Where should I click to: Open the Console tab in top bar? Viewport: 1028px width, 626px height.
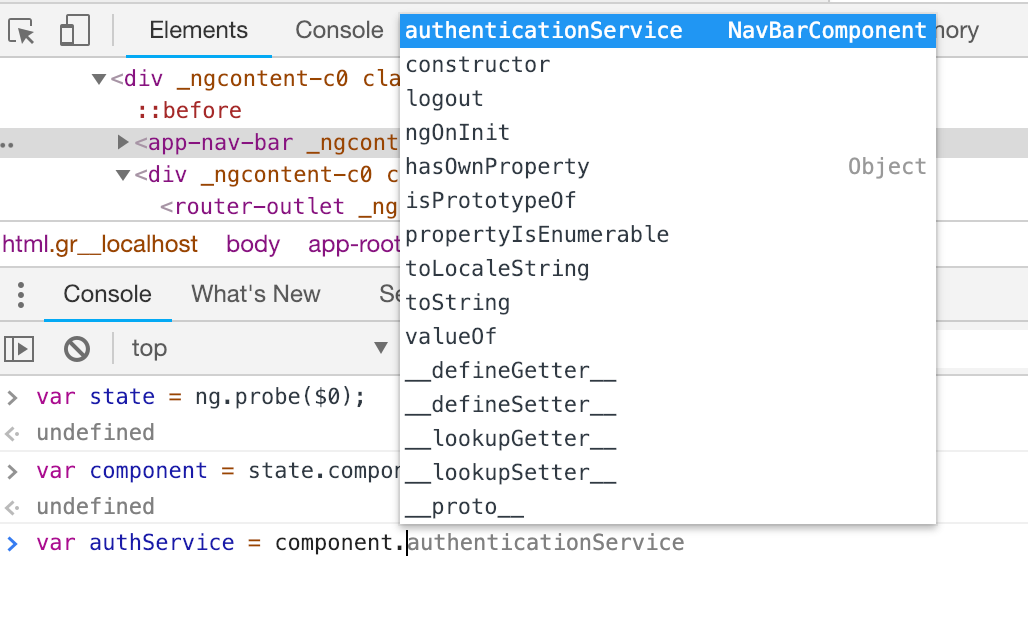point(339,30)
